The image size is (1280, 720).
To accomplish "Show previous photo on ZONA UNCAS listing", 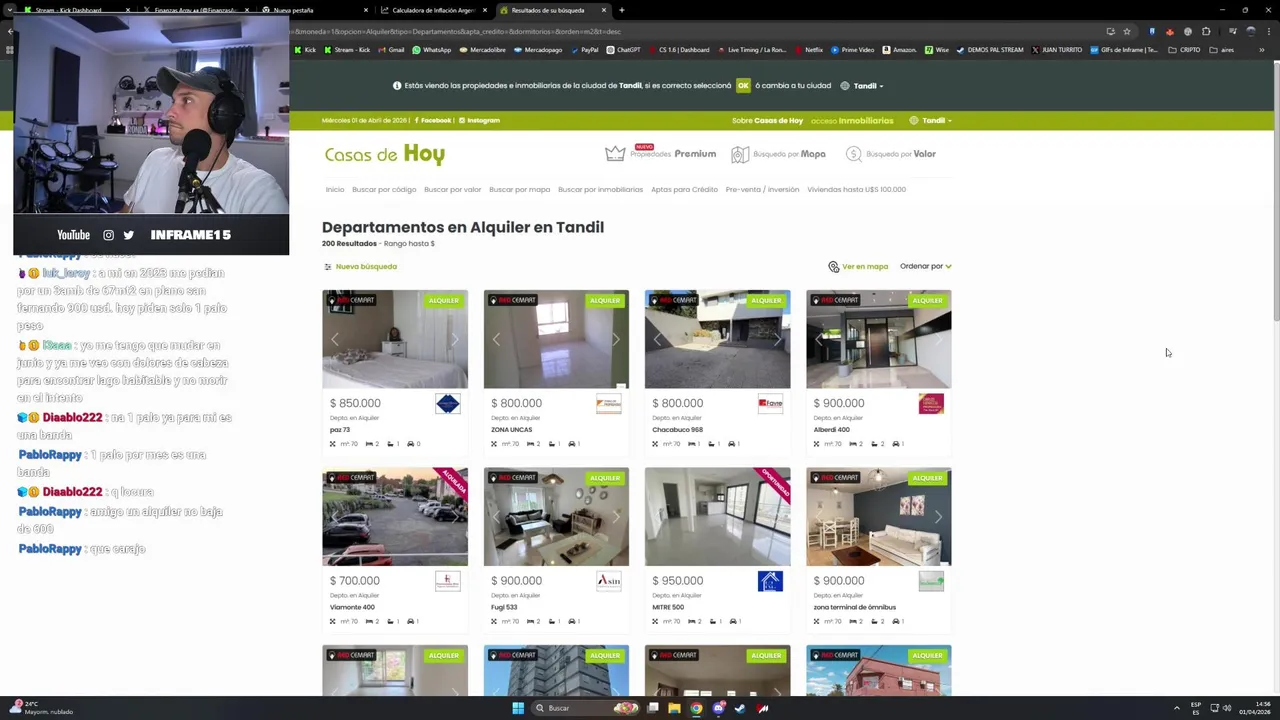I will point(496,340).
